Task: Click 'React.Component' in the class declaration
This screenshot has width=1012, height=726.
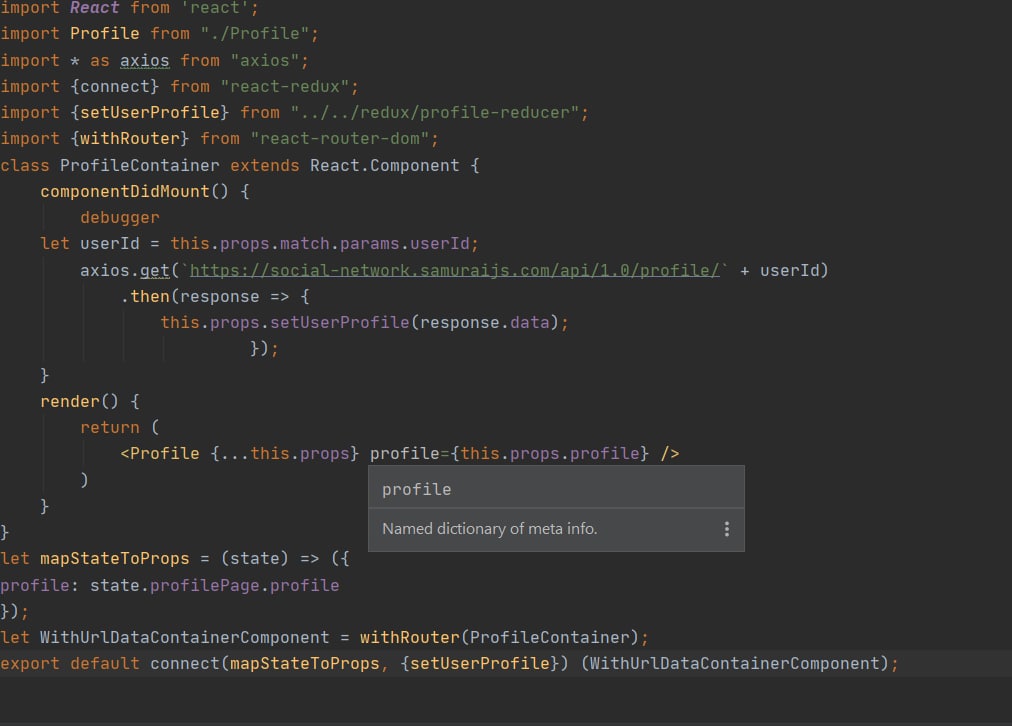Action: [385, 165]
